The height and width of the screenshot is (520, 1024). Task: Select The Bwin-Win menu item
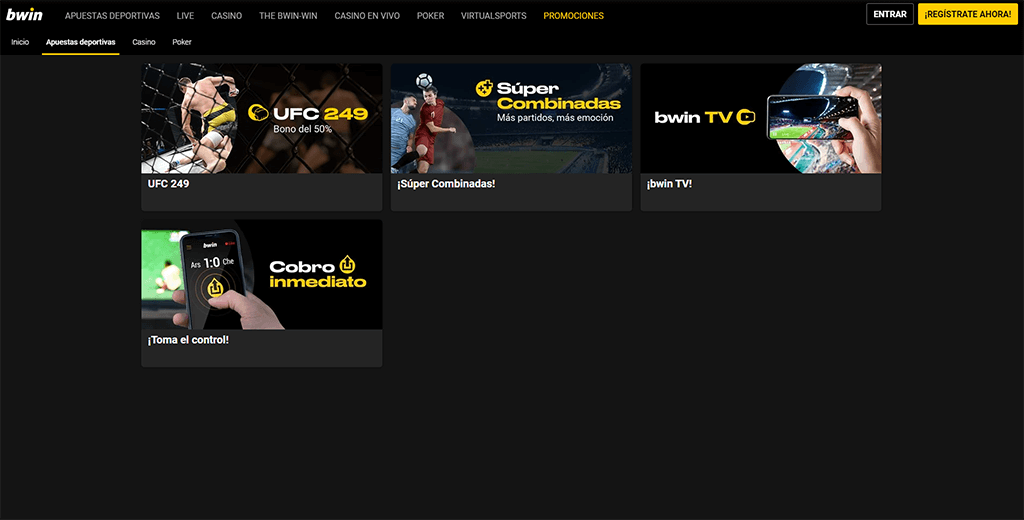[x=288, y=16]
